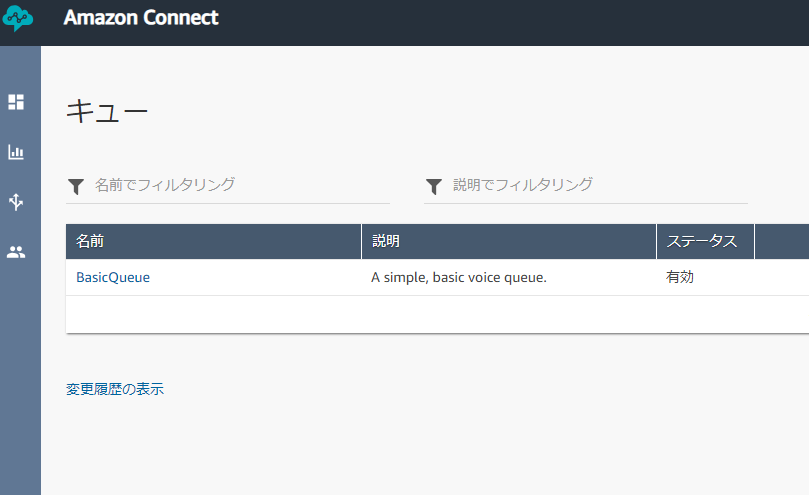Sort by the 説明 column header
The height and width of the screenshot is (495, 809).
[509, 241]
